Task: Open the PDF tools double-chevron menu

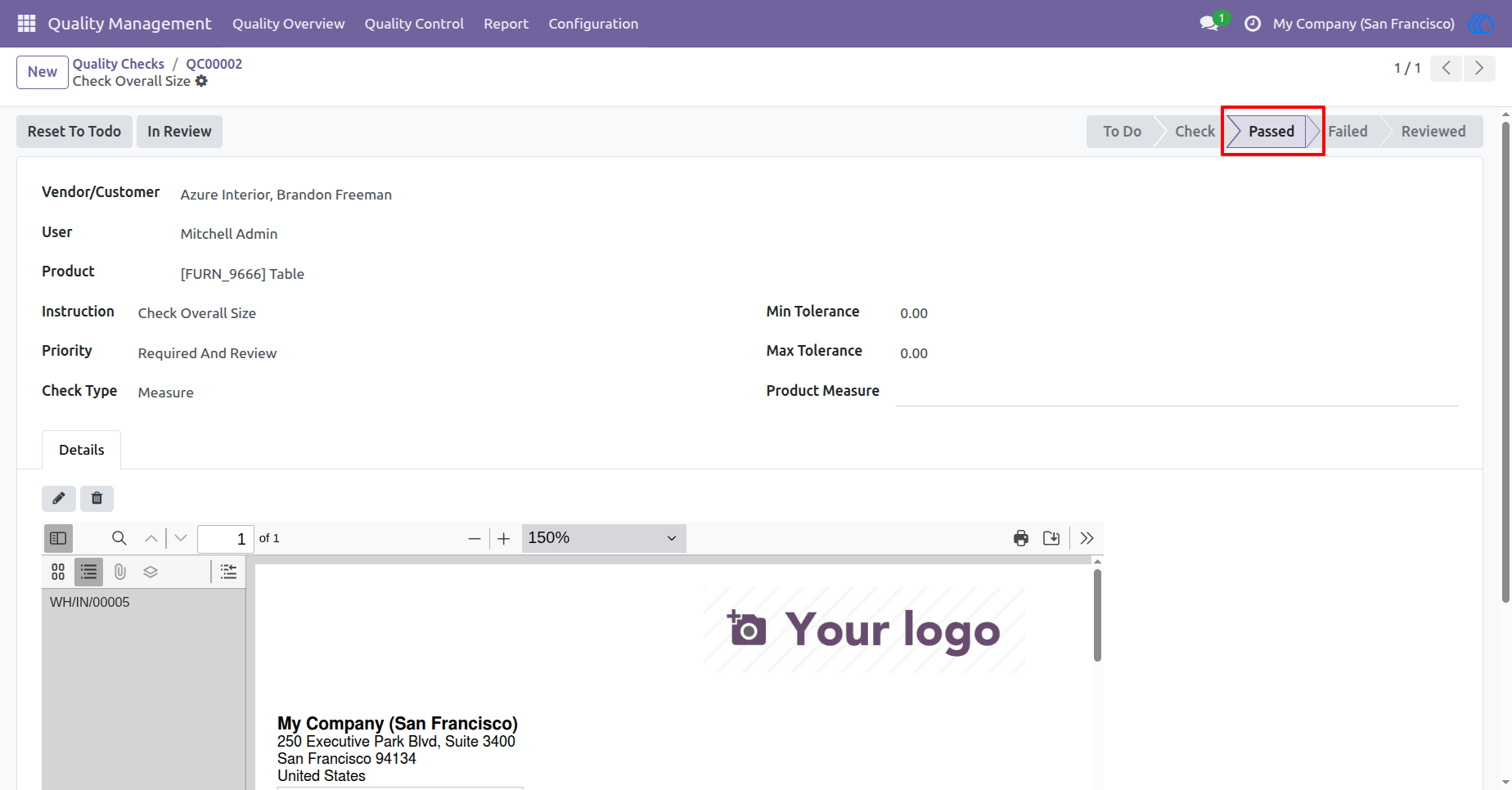Action: (x=1087, y=538)
